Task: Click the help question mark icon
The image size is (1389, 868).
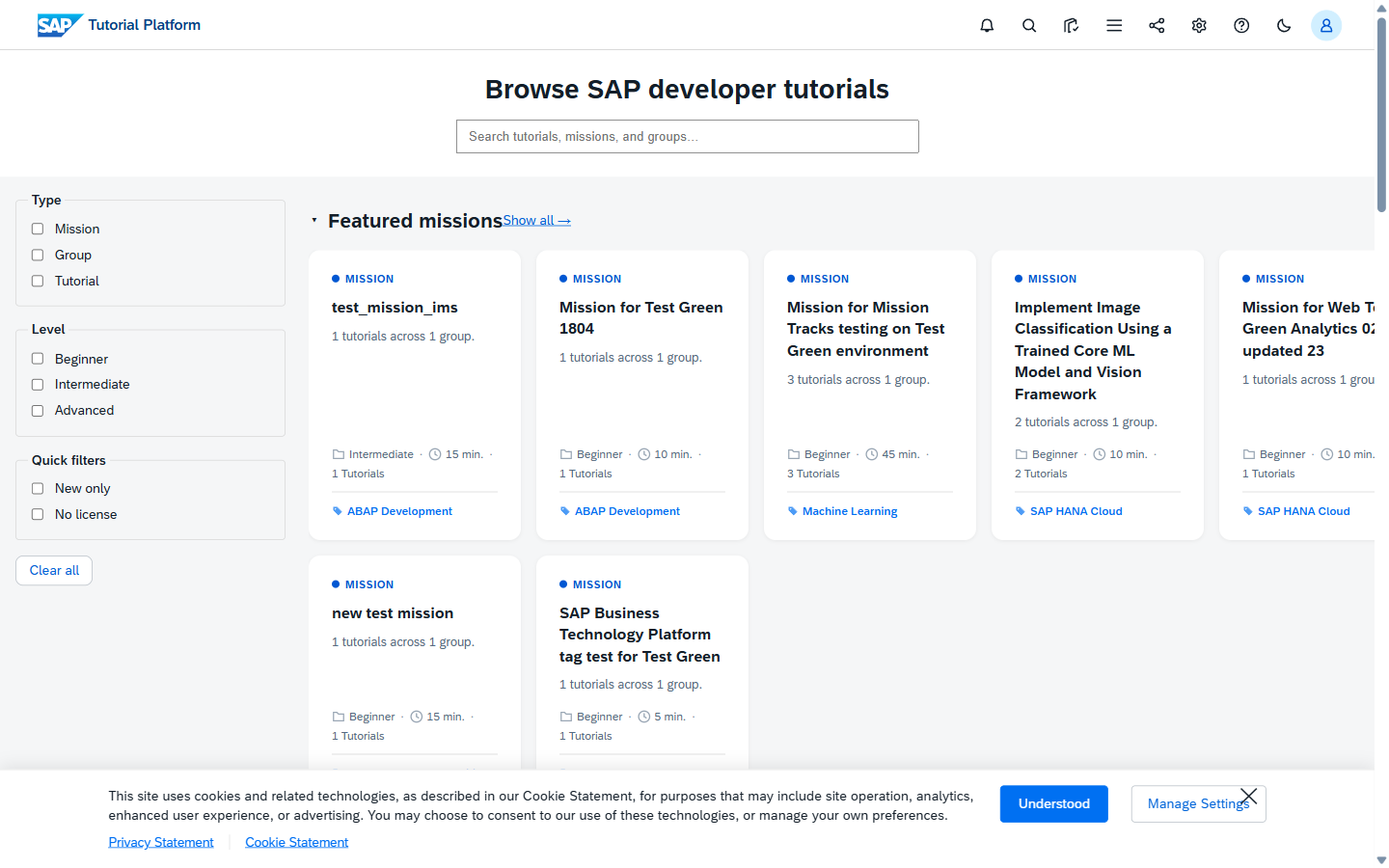Action: pyautogui.click(x=1241, y=26)
